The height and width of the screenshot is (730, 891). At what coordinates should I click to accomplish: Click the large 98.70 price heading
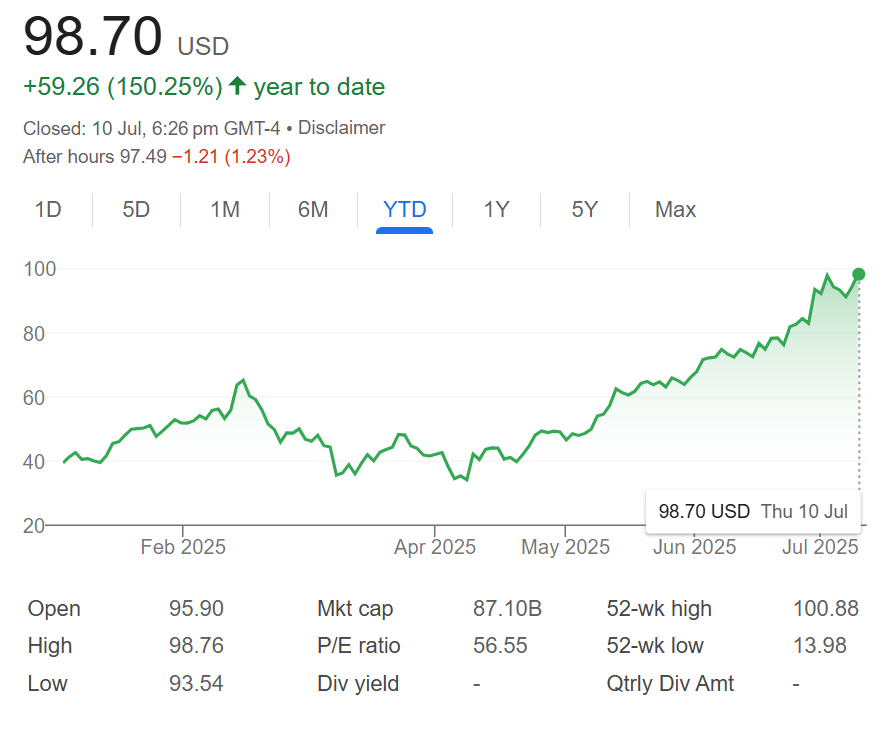pos(93,38)
